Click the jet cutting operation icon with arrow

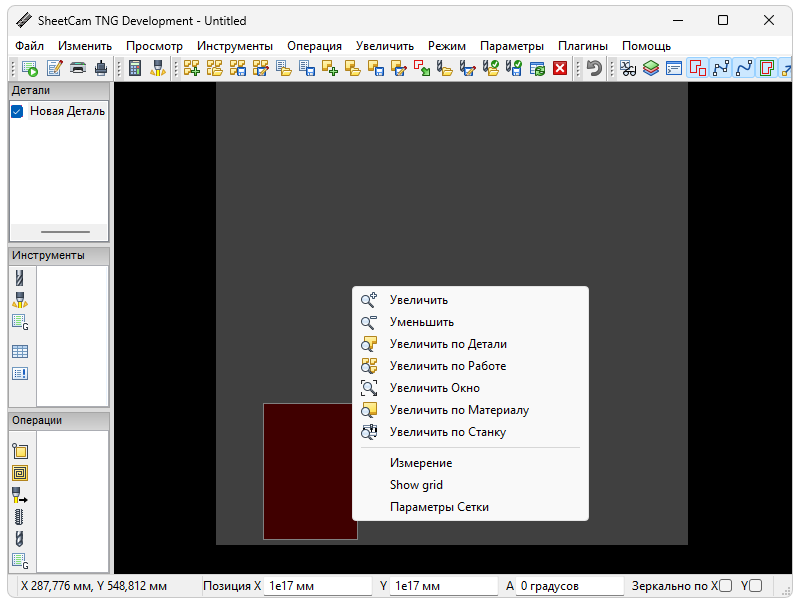[x=20, y=495]
